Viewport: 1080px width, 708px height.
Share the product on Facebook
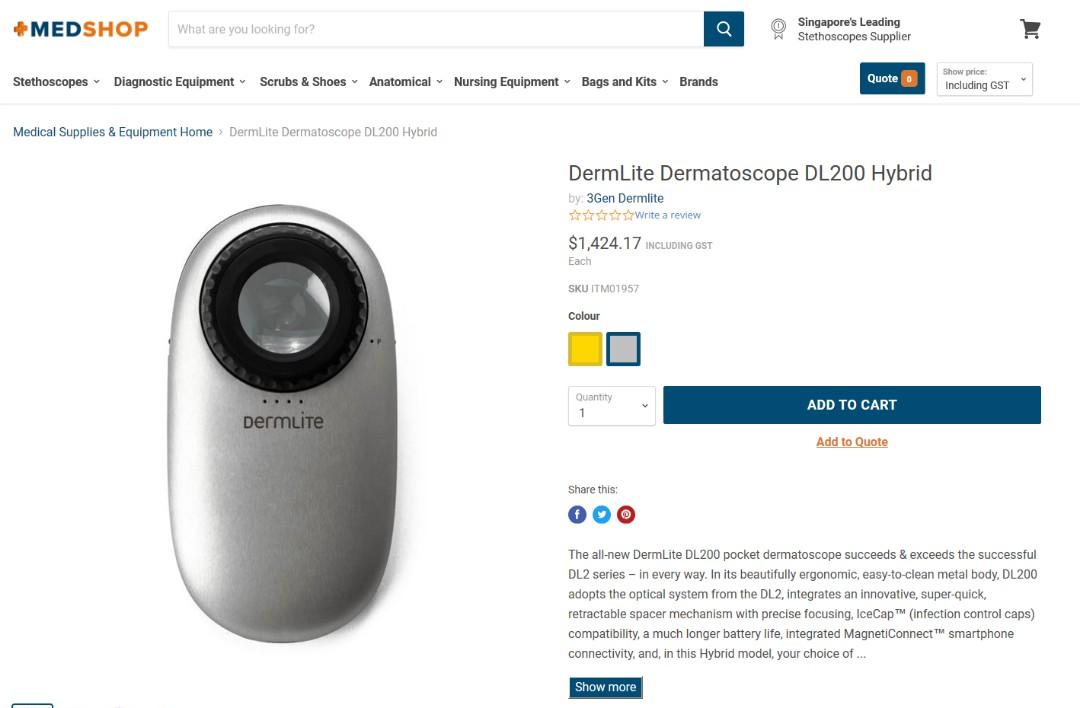pos(577,514)
